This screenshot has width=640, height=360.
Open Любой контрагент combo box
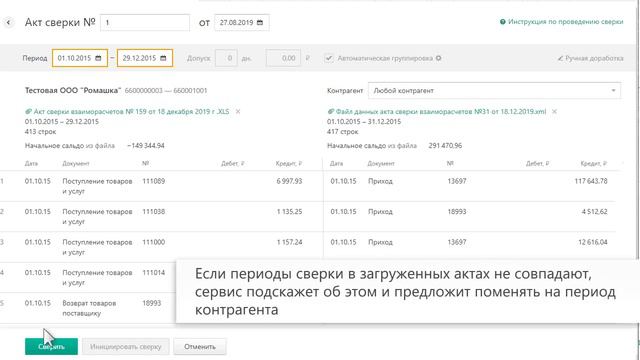pyautogui.click(x=494, y=91)
